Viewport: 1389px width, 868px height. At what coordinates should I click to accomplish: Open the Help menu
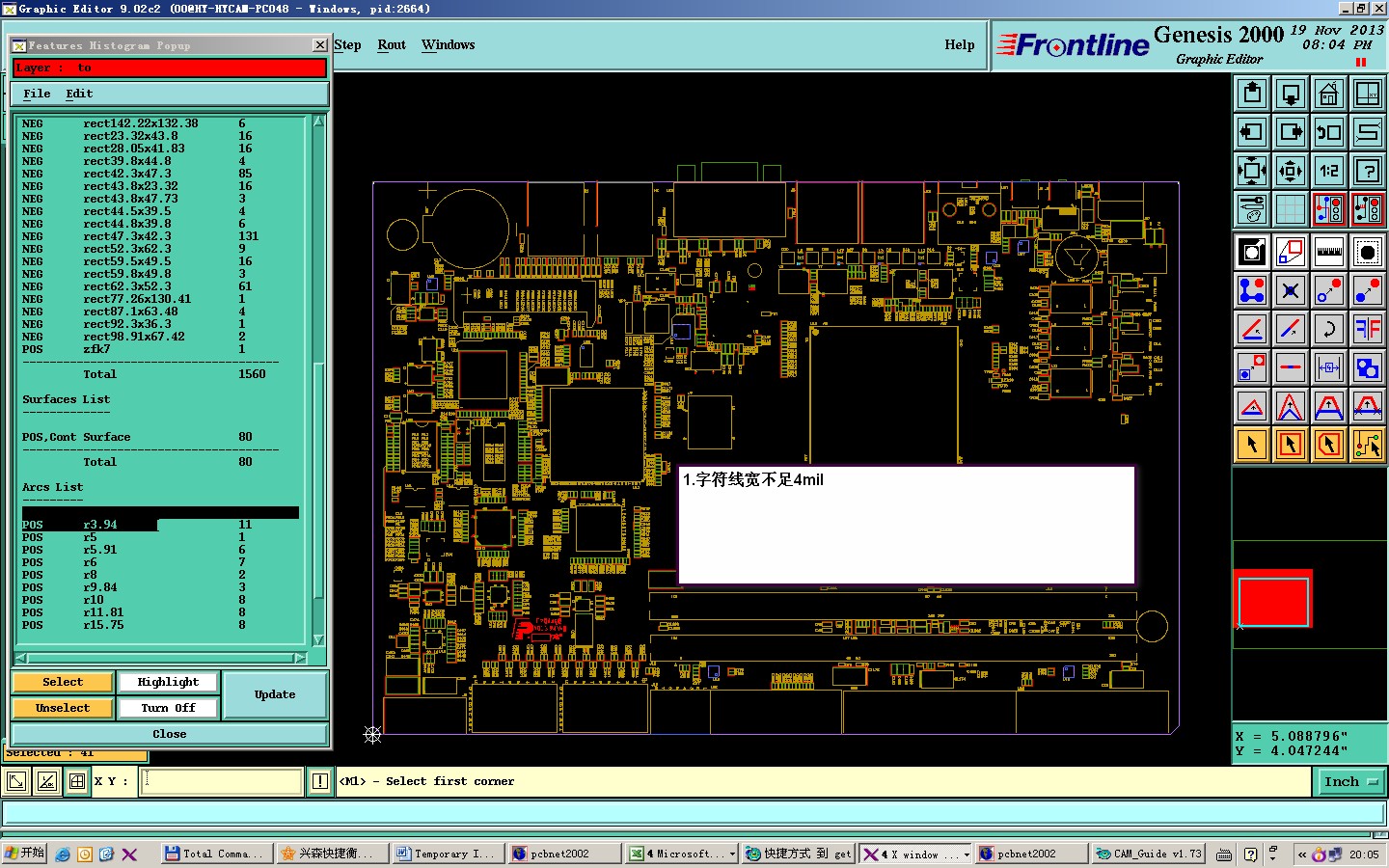[959, 45]
